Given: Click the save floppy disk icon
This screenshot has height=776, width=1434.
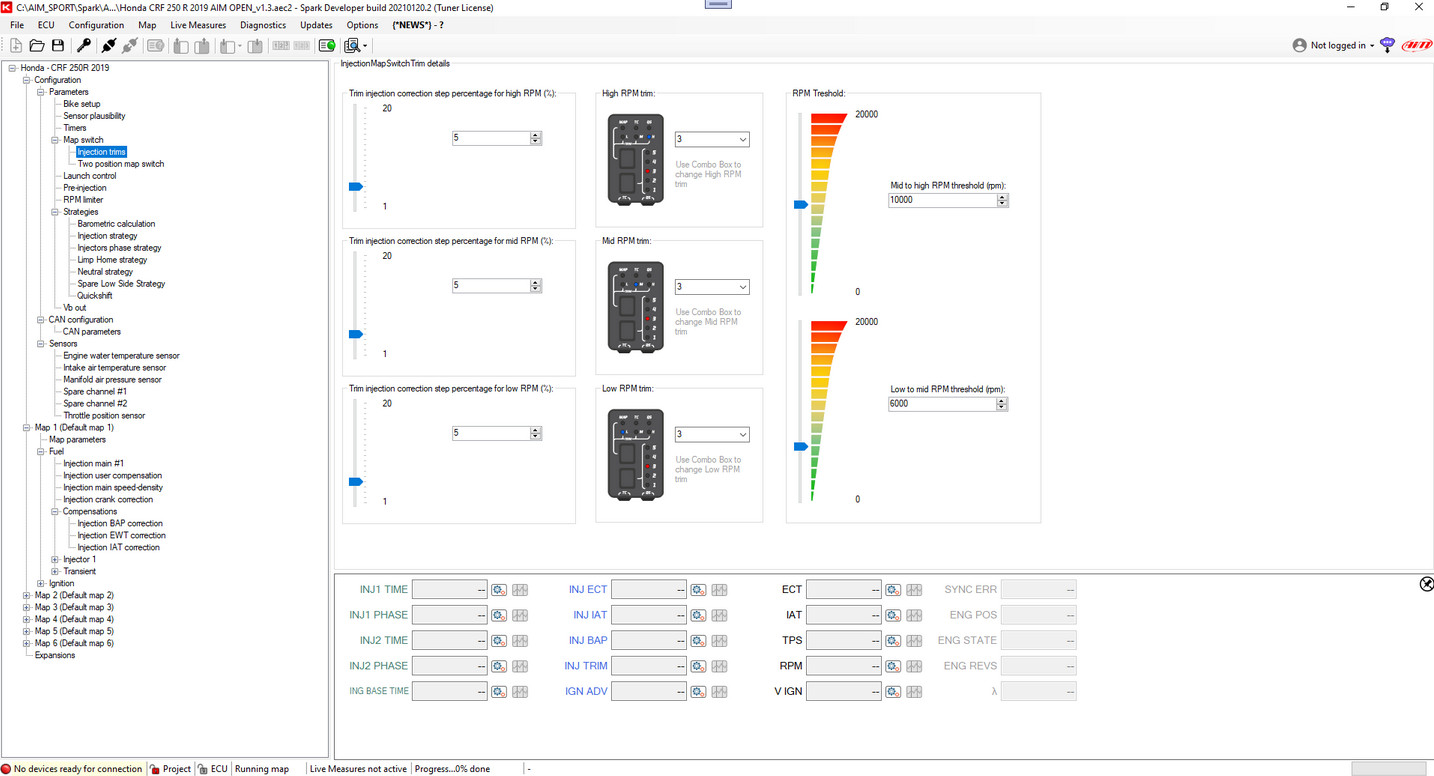Looking at the screenshot, I should (x=58, y=45).
